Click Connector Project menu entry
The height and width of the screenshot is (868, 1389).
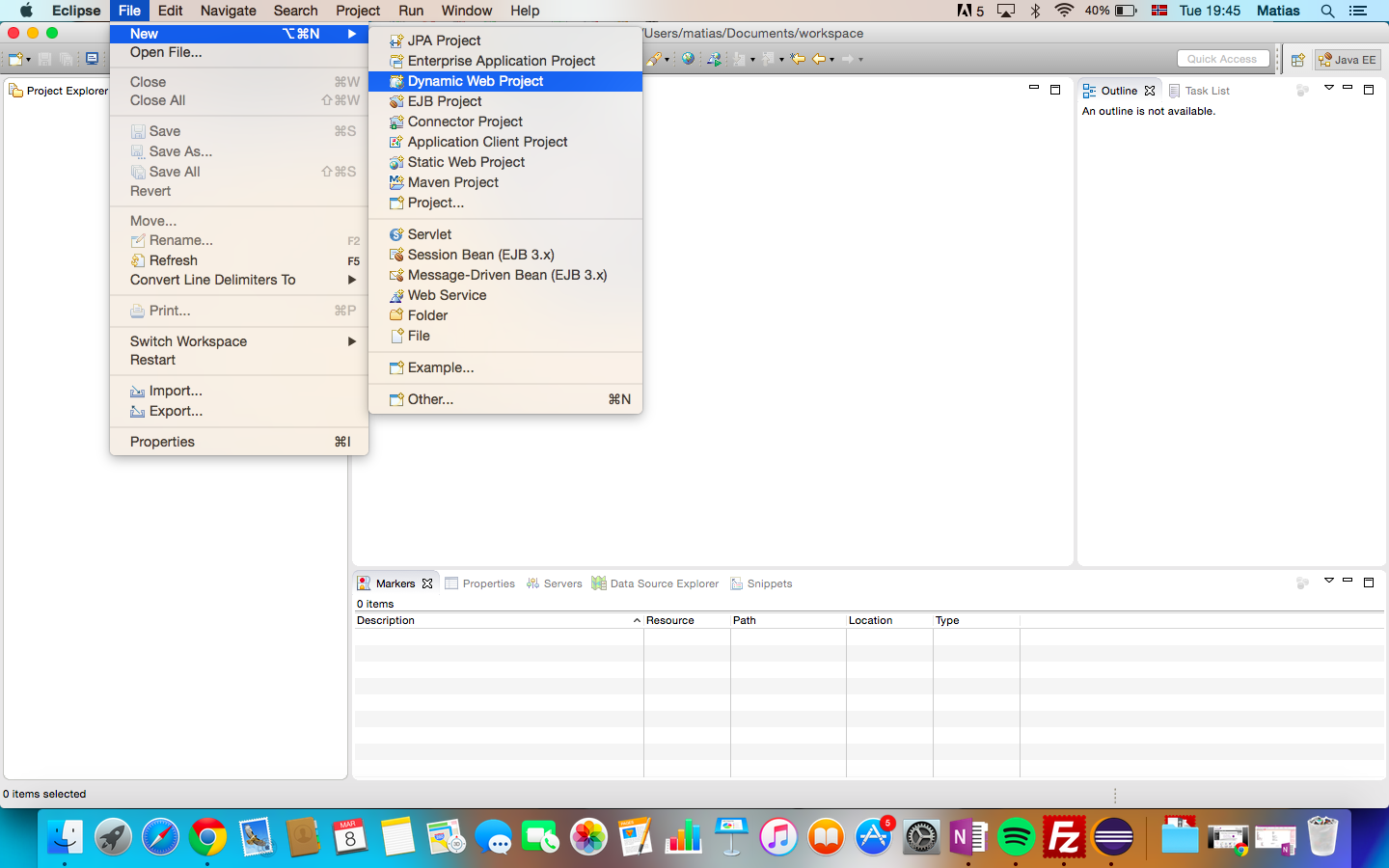click(x=505, y=122)
